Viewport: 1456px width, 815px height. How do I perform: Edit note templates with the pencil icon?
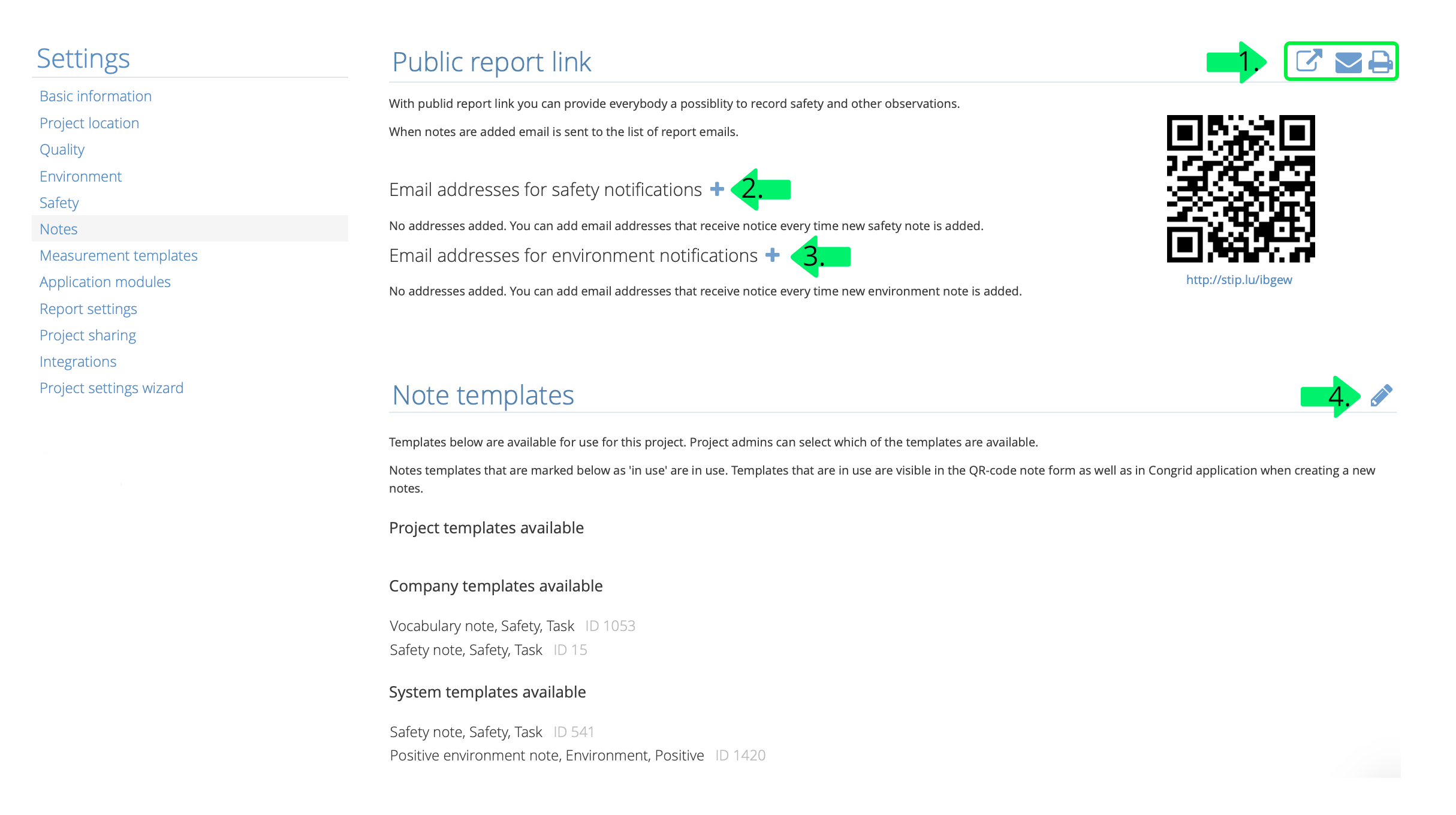(1381, 396)
